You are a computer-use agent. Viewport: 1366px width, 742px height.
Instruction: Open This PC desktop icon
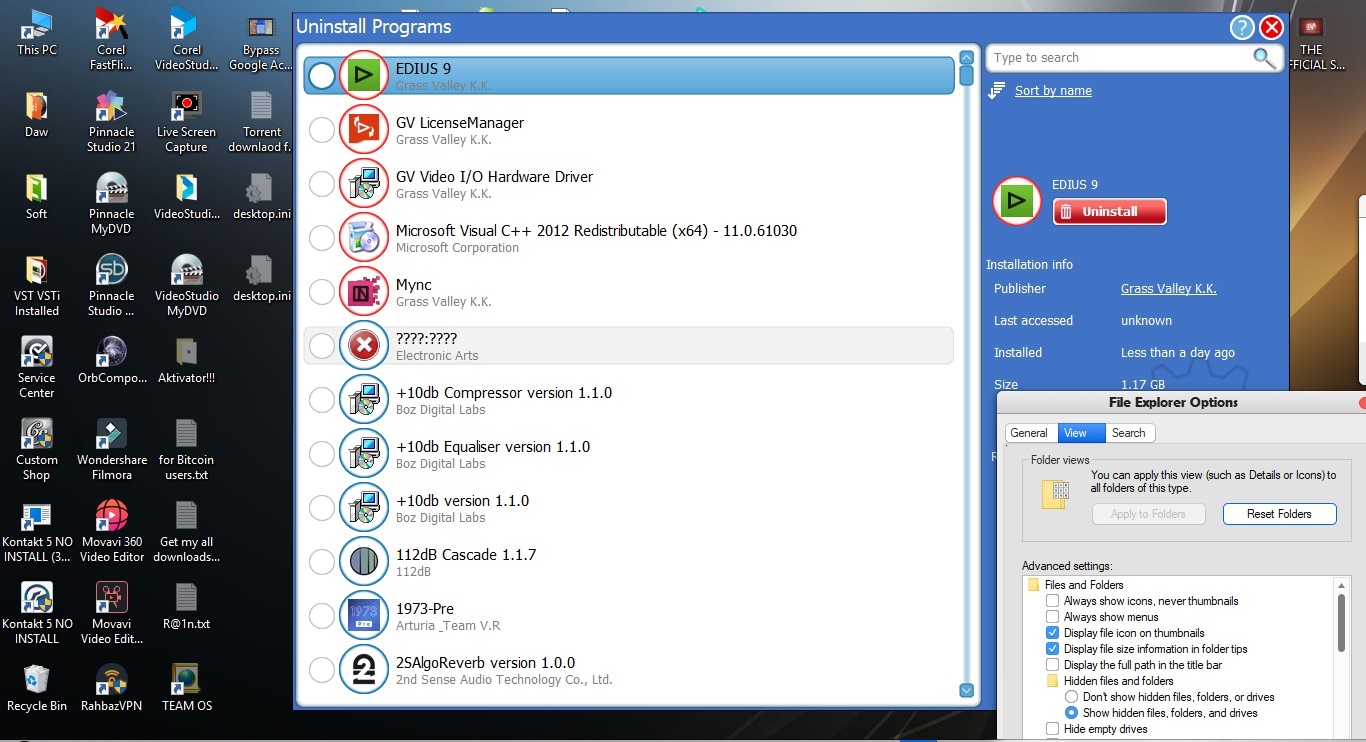[x=37, y=33]
